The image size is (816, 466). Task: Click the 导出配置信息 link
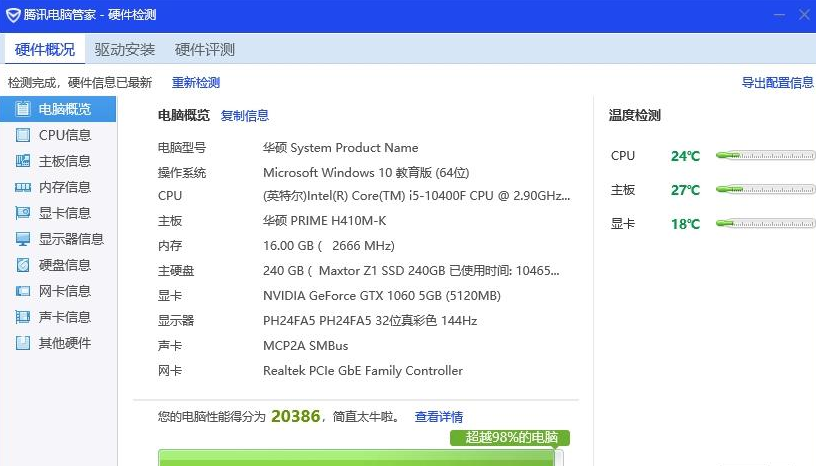(x=777, y=83)
